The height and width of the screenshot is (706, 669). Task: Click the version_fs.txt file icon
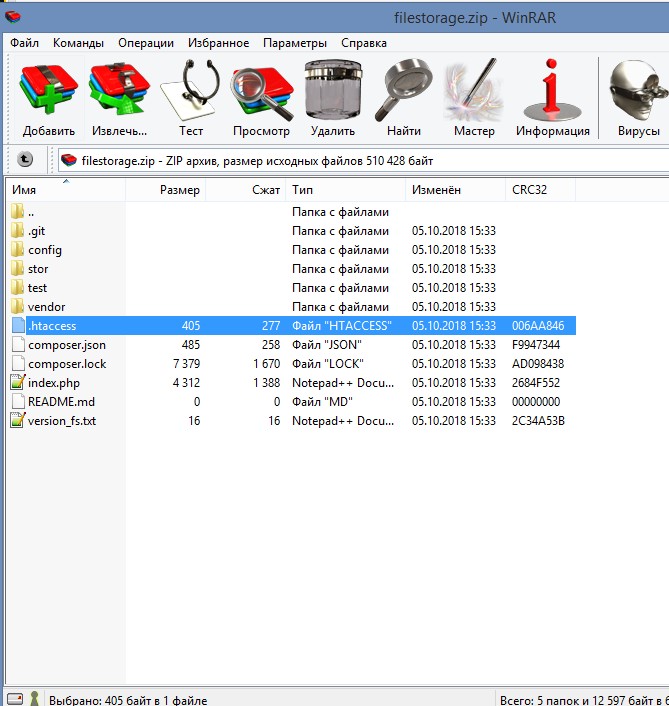coord(18,420)
